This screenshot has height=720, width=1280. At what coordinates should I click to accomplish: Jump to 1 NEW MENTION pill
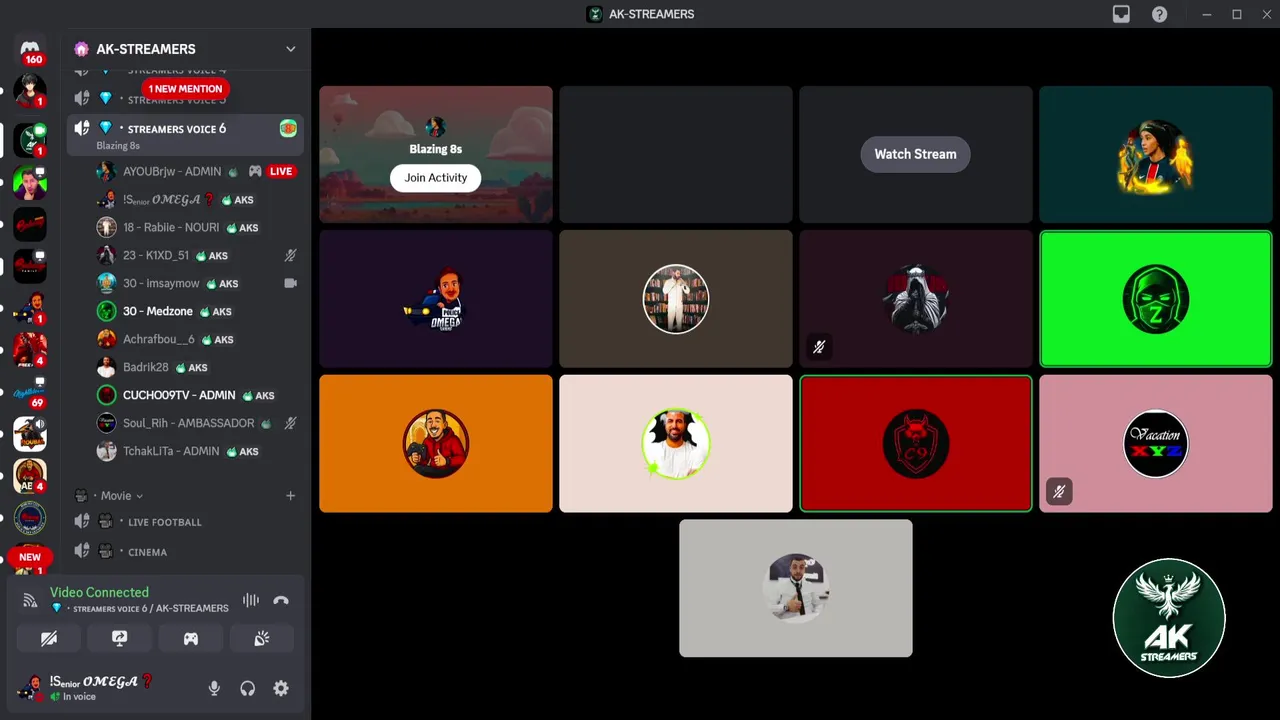pyautogui.click(x=184, y=89)
